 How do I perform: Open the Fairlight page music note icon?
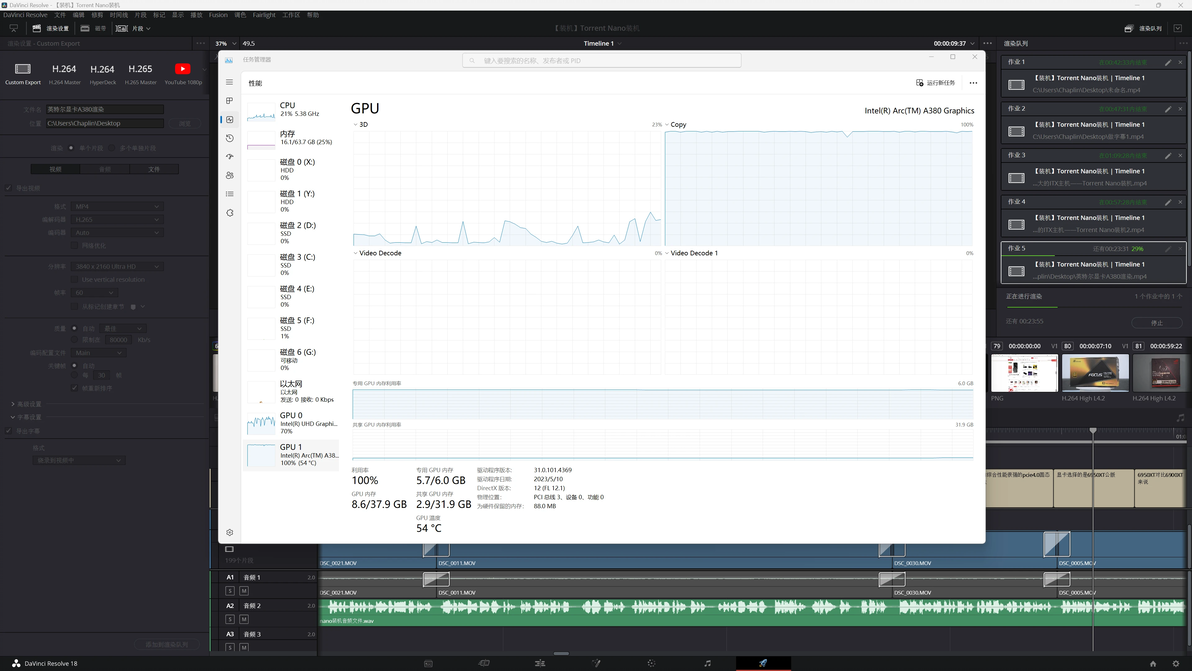coord(707,663)
